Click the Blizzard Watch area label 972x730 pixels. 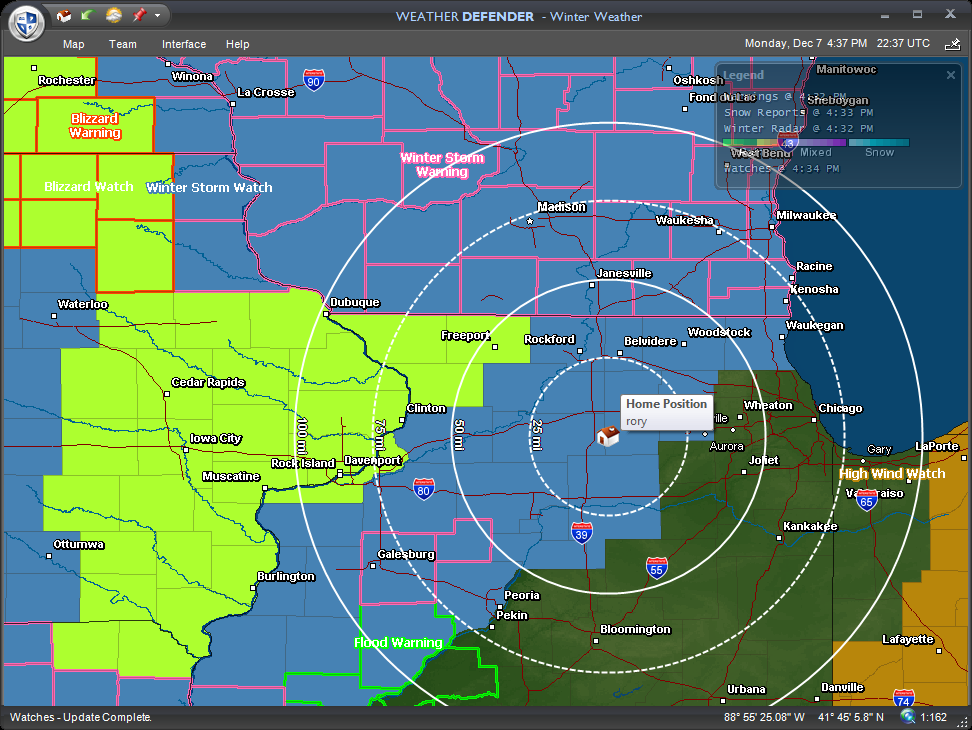click(89, 187)
